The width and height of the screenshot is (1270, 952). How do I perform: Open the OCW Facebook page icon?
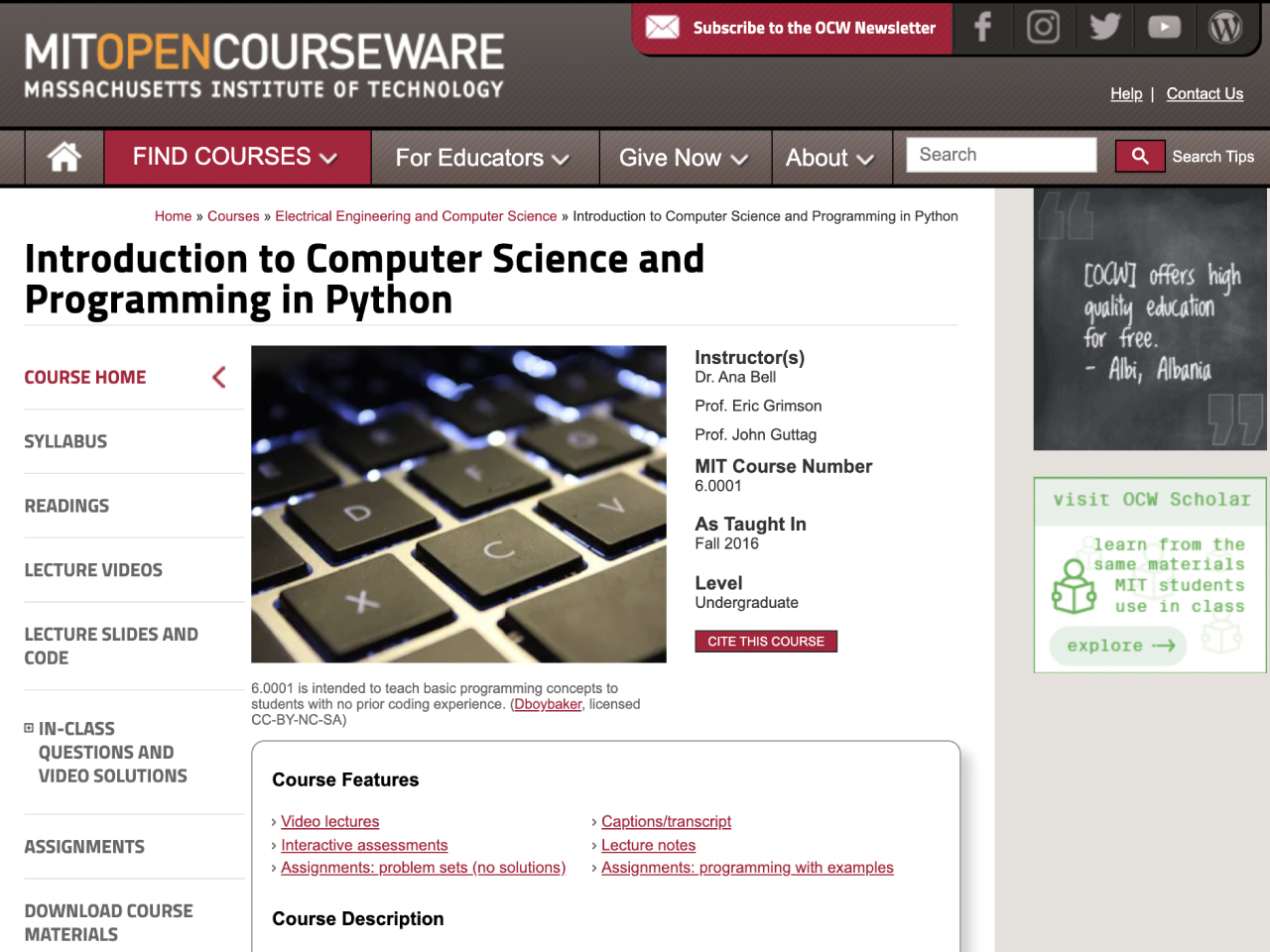(982, 27)
